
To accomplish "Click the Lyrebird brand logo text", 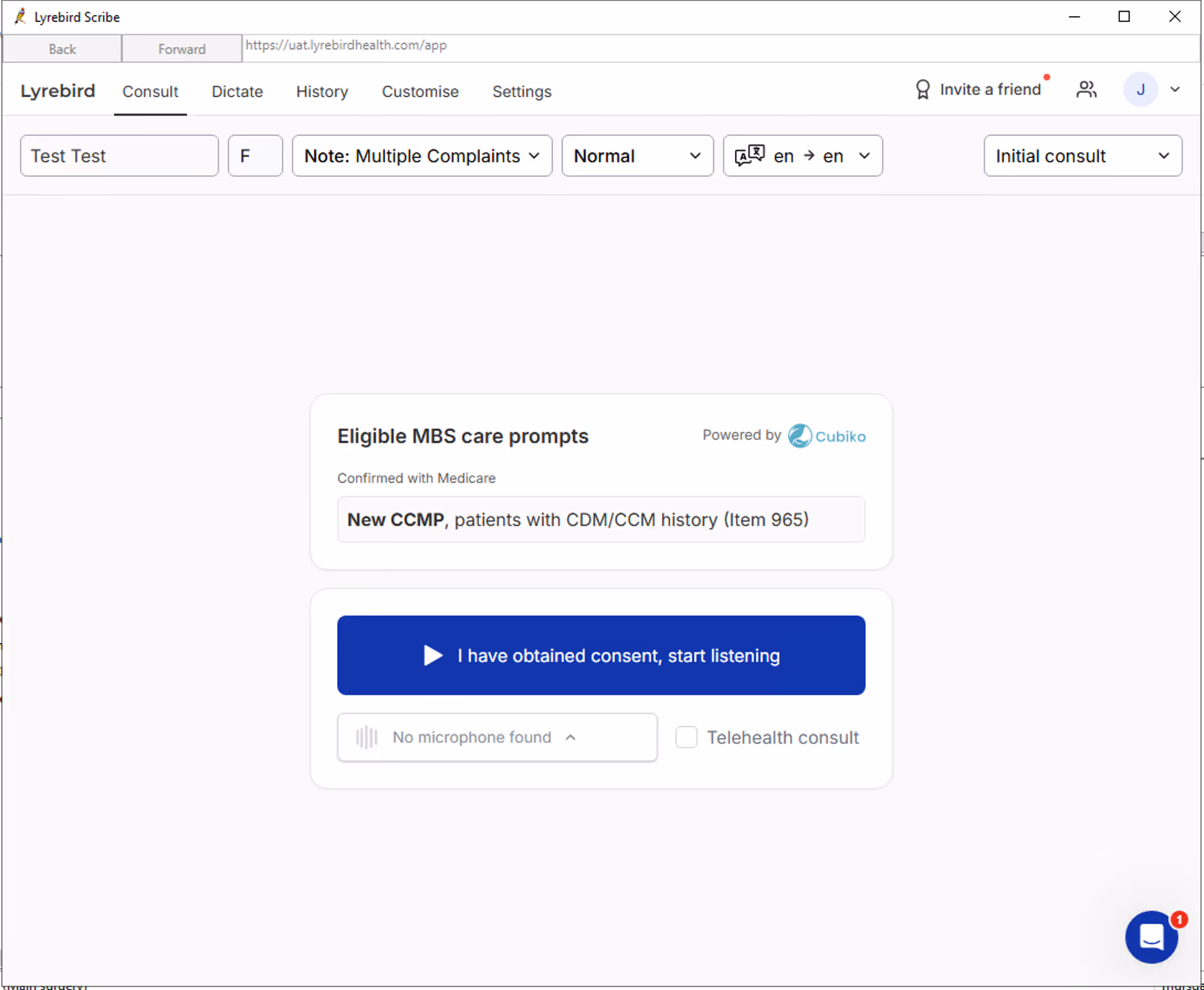I will [x=57, y=91].
